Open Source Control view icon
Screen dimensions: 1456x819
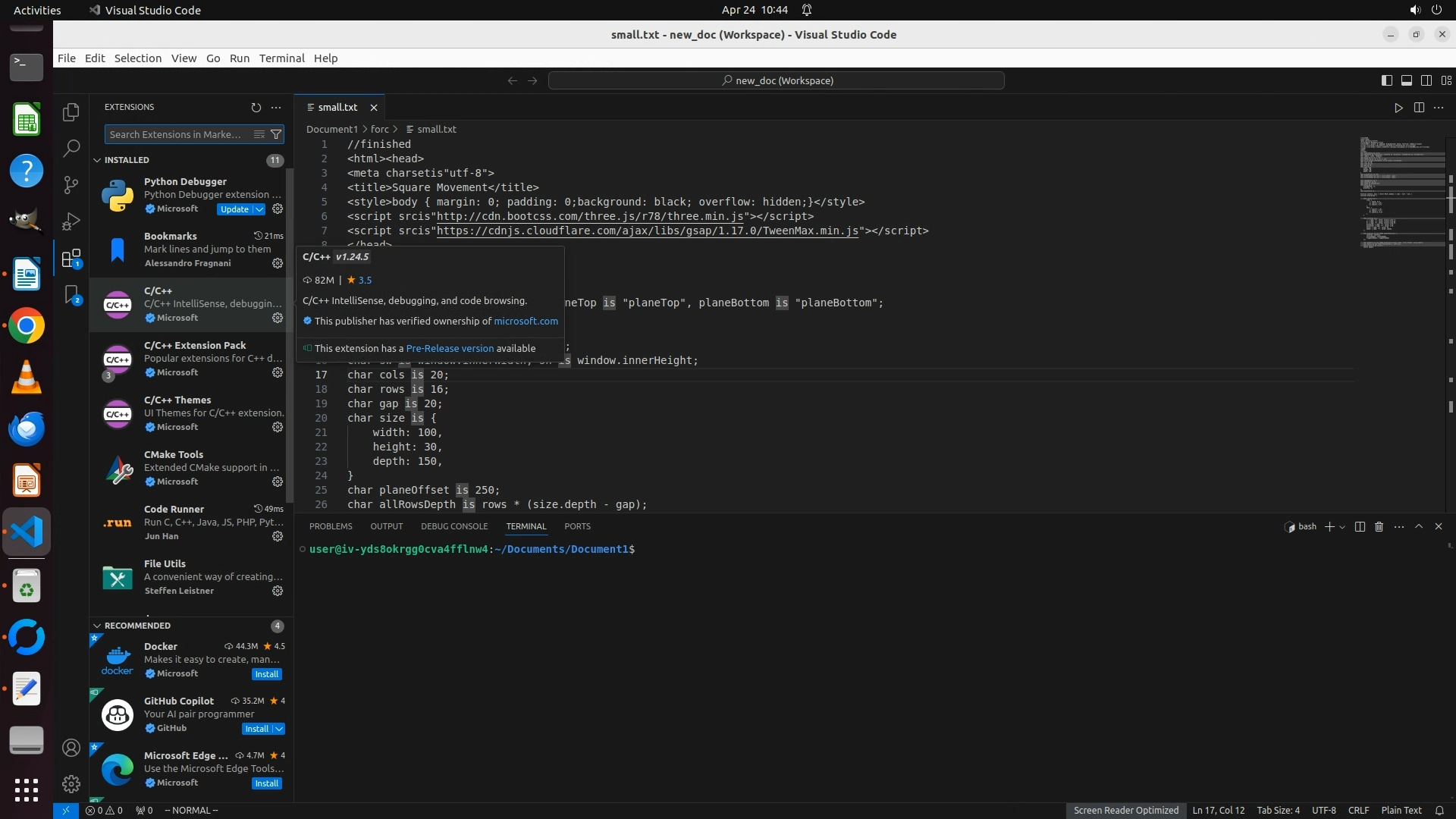71,185
